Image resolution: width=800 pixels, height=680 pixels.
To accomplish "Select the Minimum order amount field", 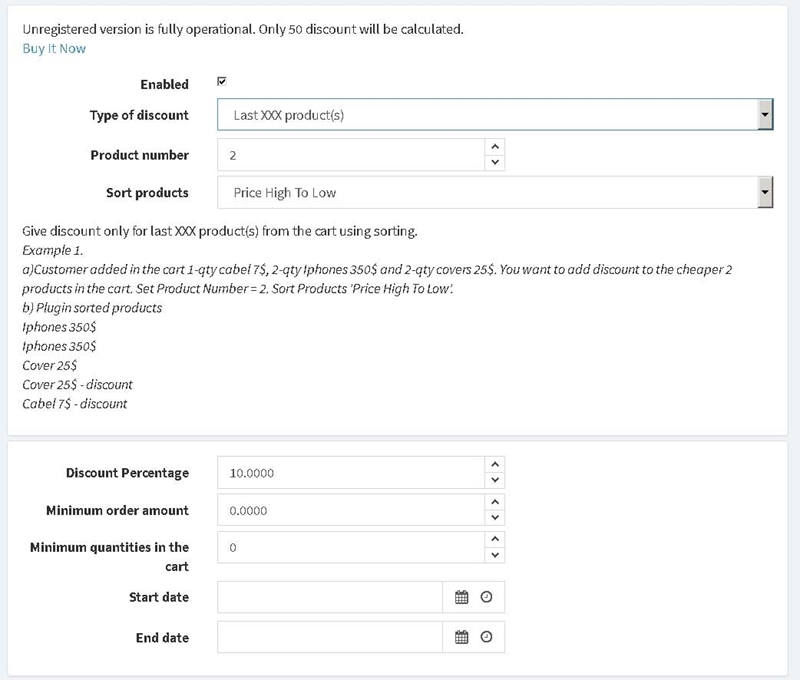I will (x=350, y=510).
